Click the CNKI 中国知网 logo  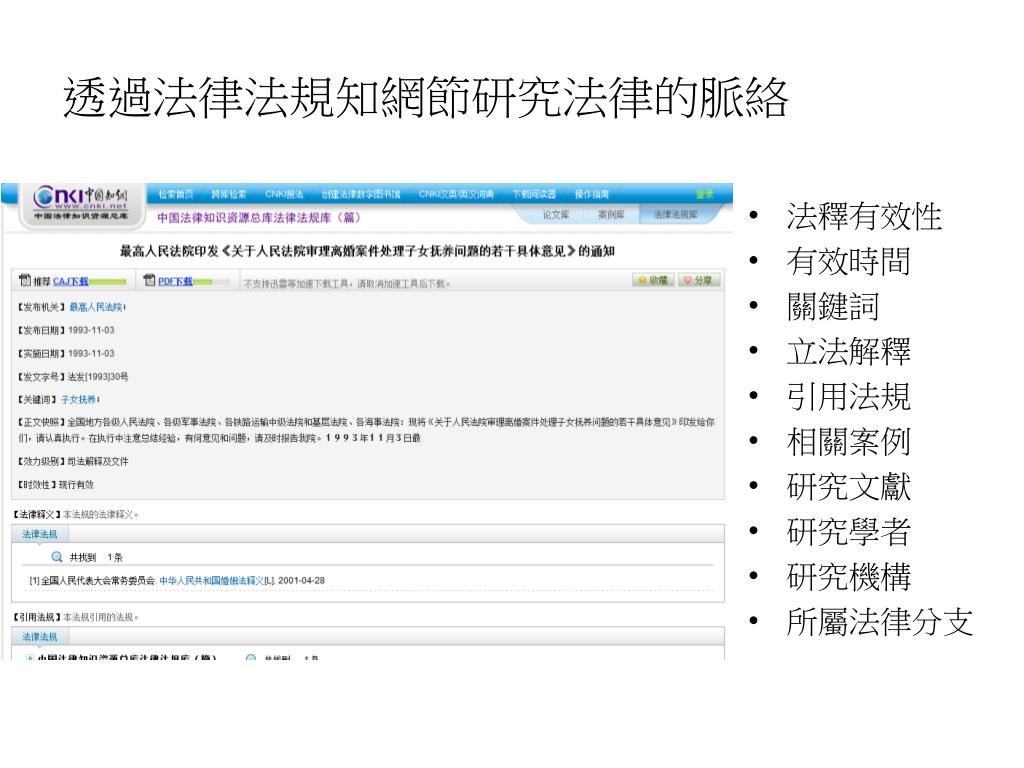(81, 204)
